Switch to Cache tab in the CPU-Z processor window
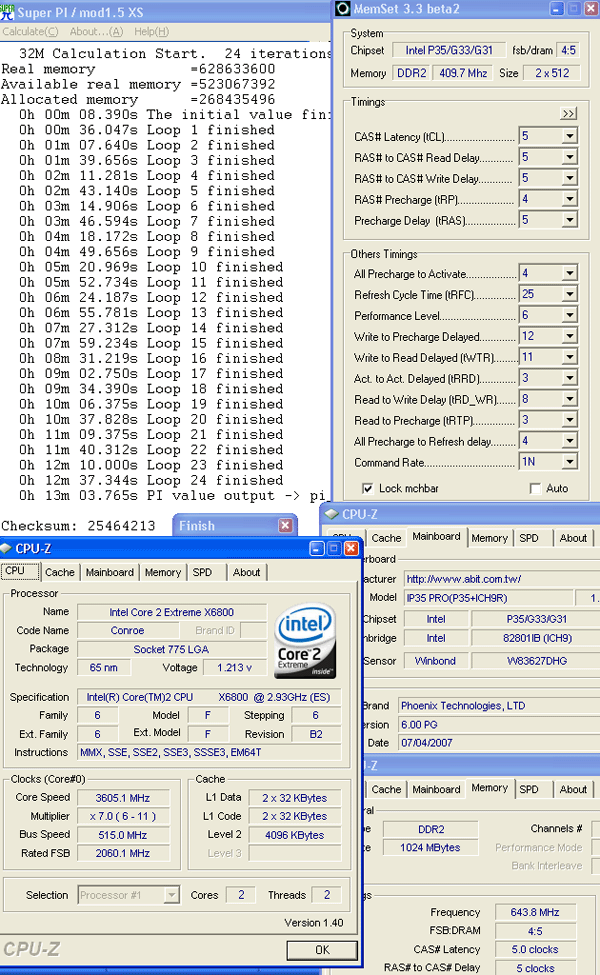The height and width of the screenshot is (975, 600). 59,573
